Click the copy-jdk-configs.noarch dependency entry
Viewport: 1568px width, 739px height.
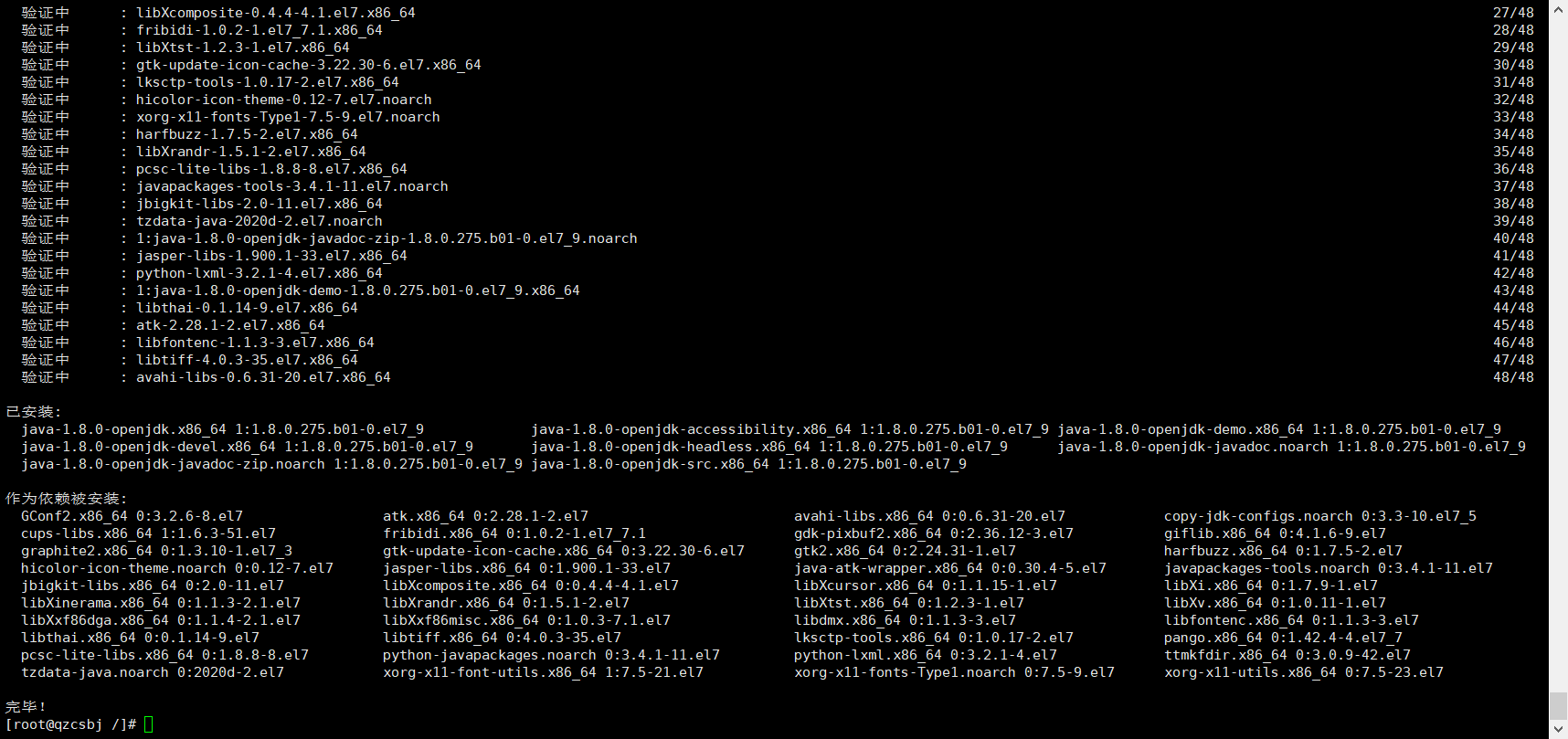[1320, 516]
